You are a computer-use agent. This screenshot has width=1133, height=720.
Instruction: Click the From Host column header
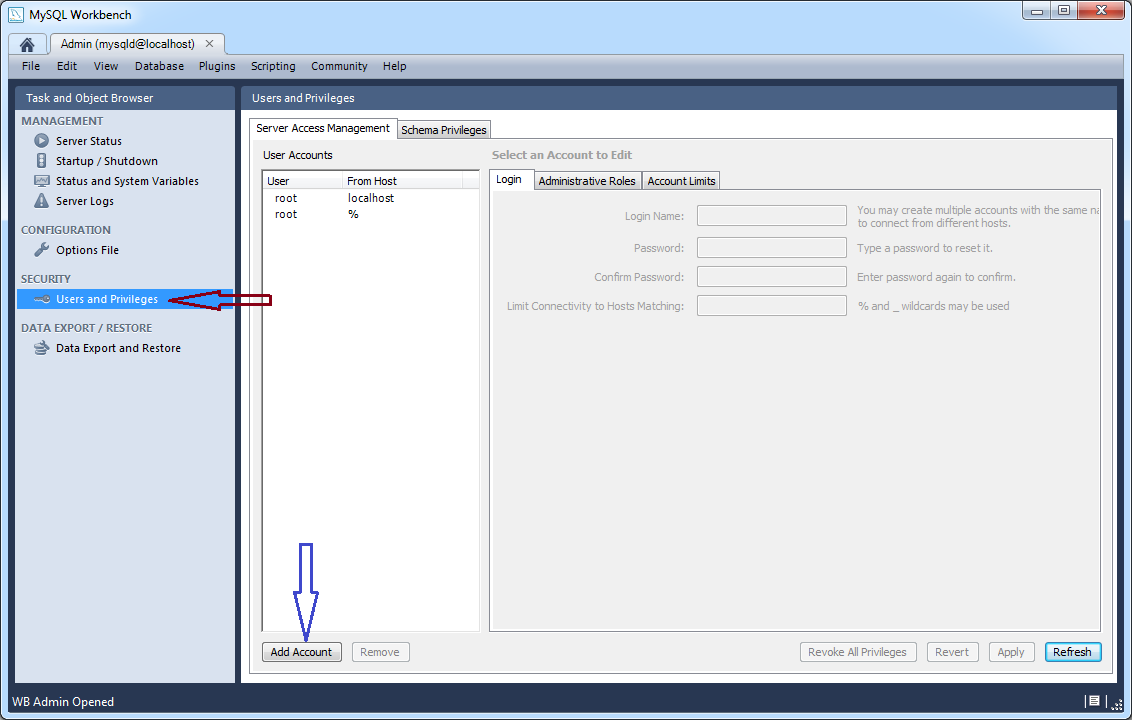point(402,181)
